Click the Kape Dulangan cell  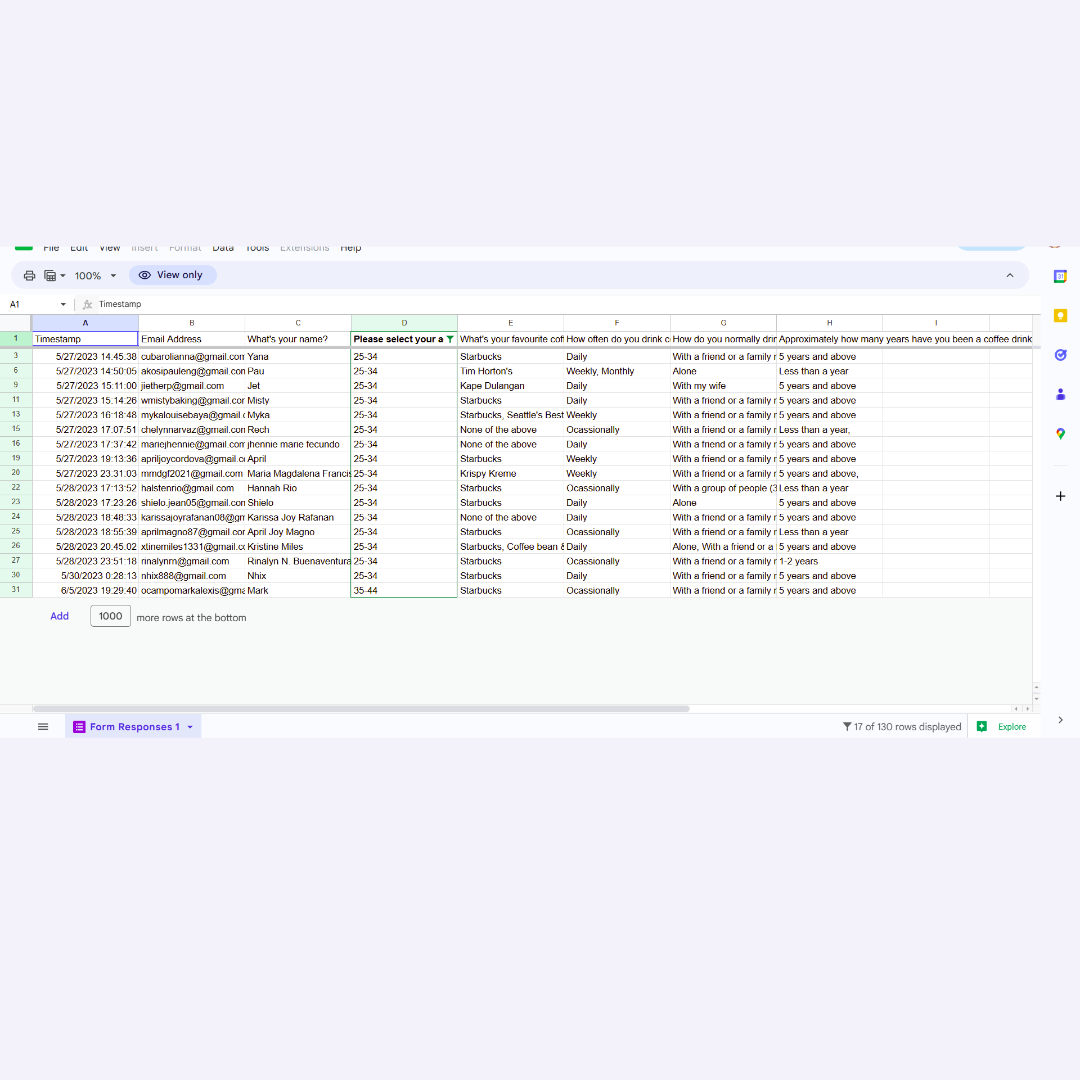point(510,386)
